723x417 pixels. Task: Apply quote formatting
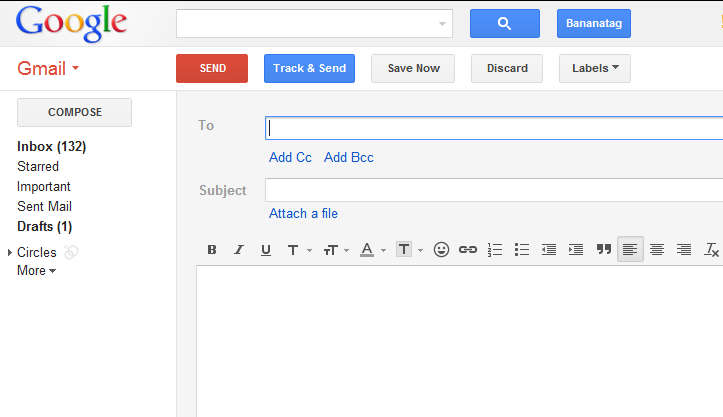point(603,250)
